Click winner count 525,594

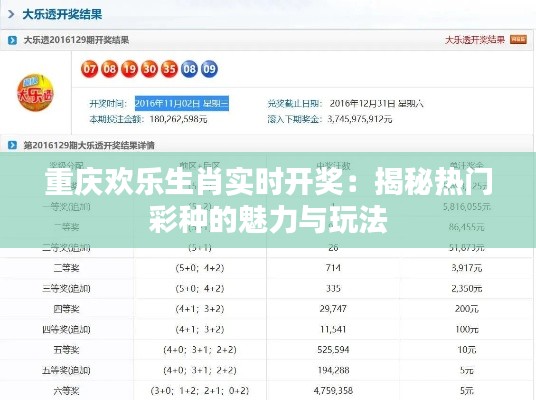(333, 350)
